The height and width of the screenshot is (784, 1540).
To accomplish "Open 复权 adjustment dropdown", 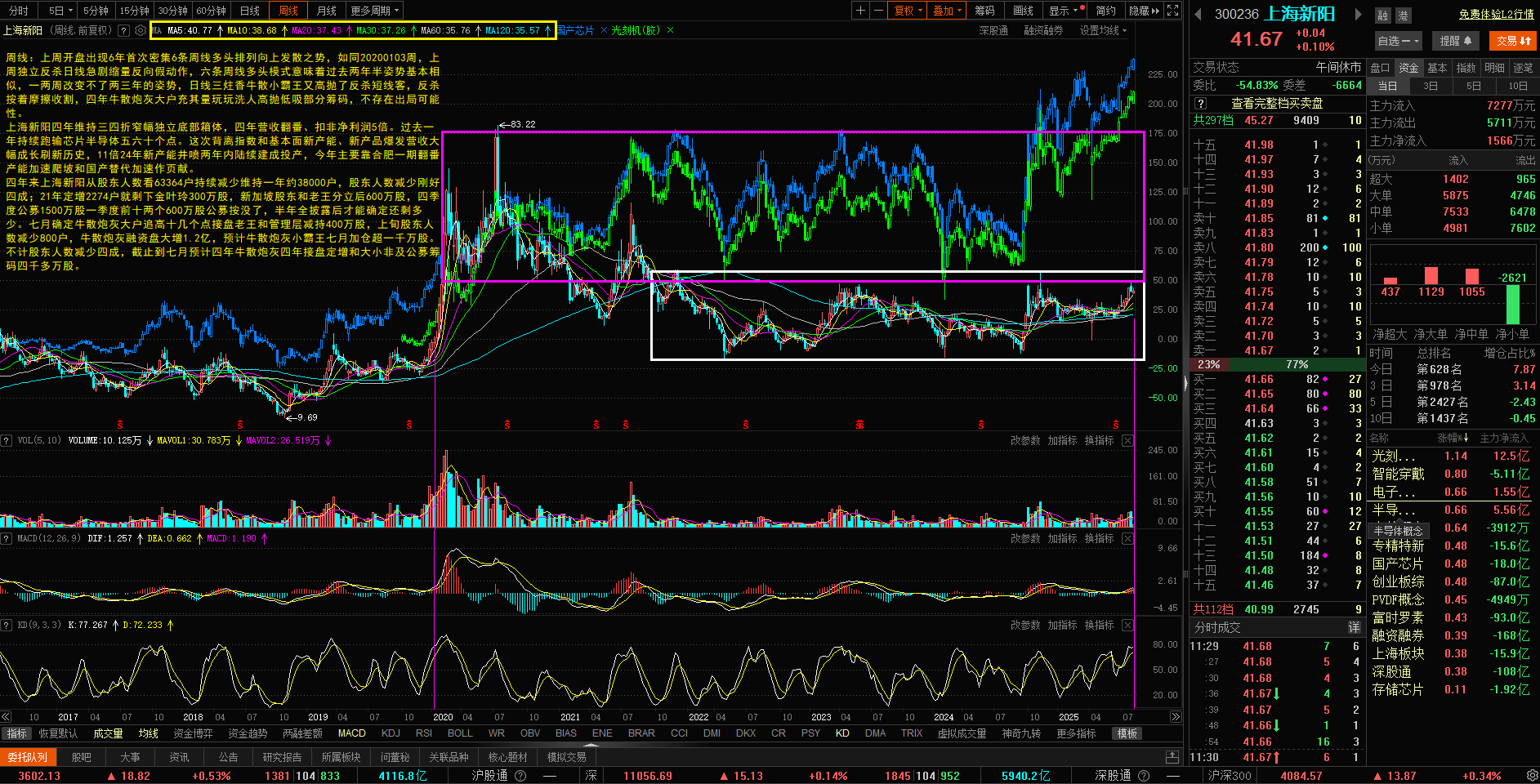I will (x=908, y=11).
